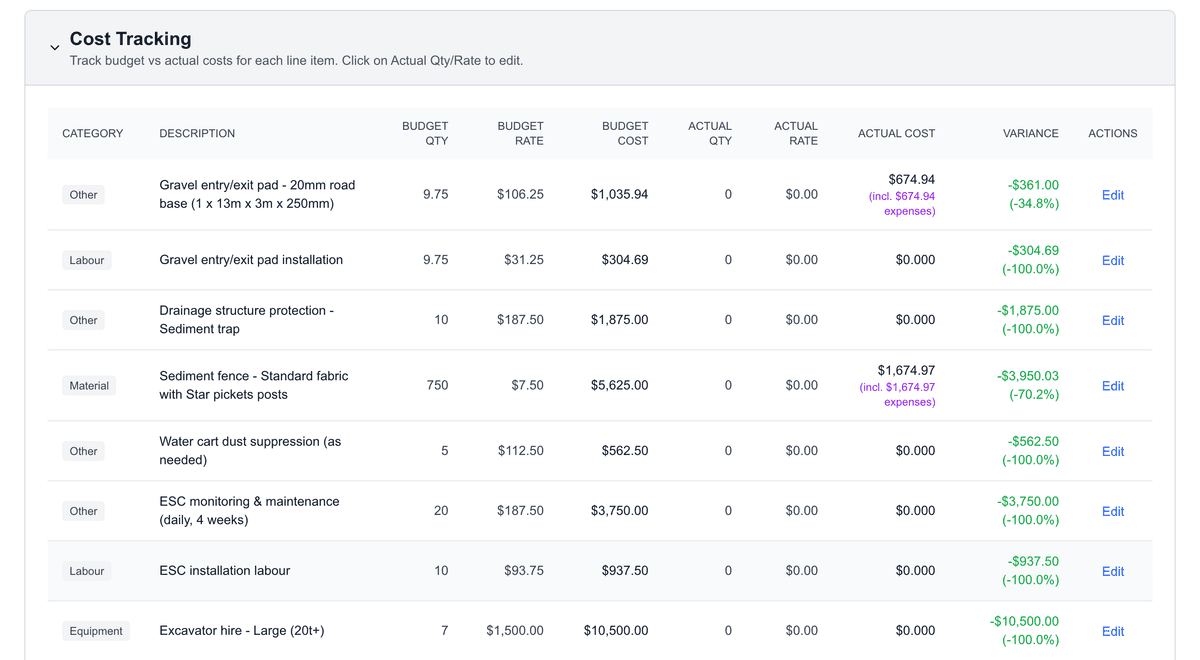The height and width of the screenshot is (660, 1200).
Task: Edit the Gravel entry/exit pad installation row
Action: point(1112,260)
